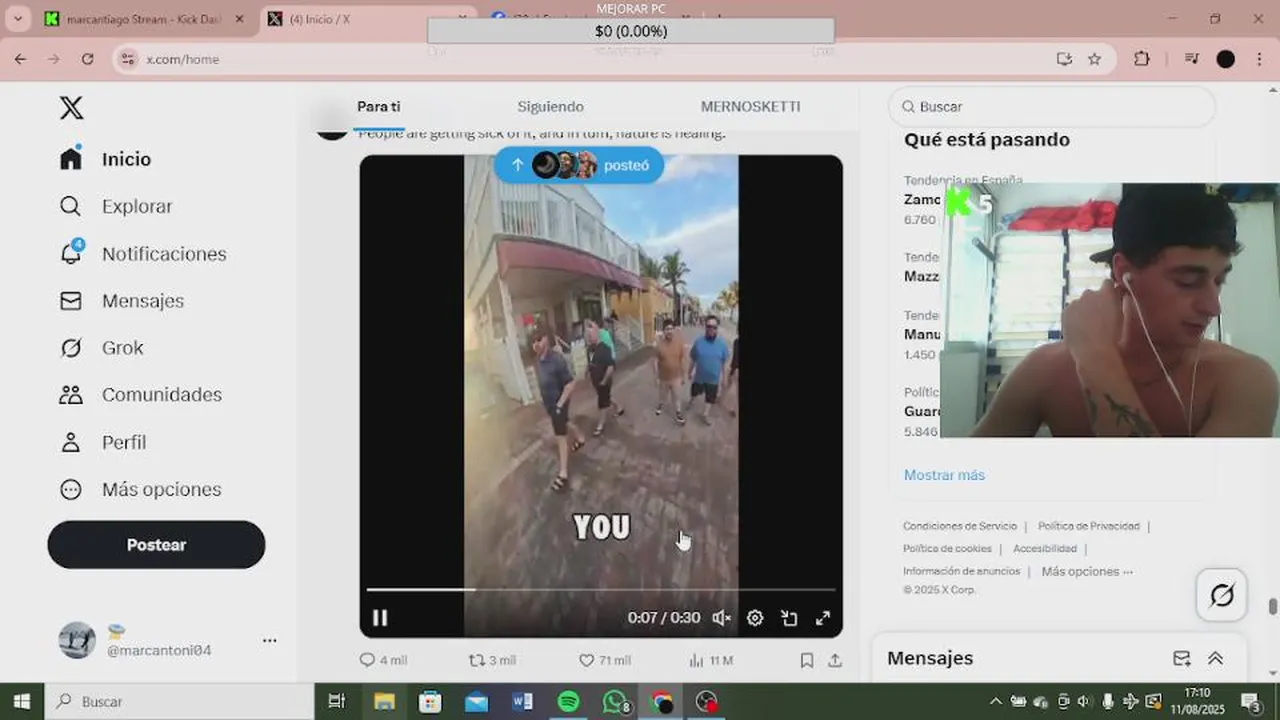This screenshot has width=1280, height=720.
Task: Bookmark this page with star icon
Action: click(1094, 59)
